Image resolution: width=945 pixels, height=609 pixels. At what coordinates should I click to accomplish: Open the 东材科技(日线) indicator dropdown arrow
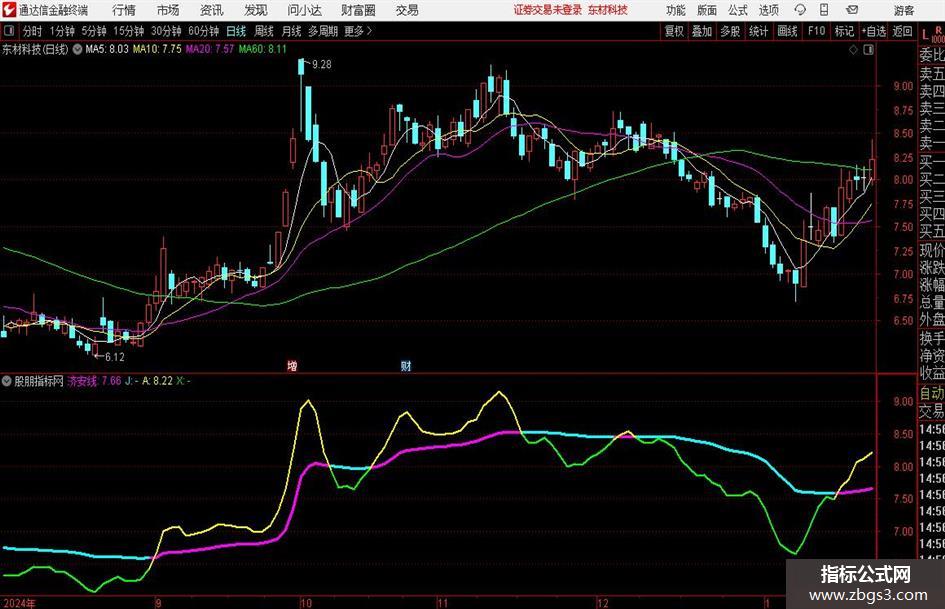[x=77, y=49]
